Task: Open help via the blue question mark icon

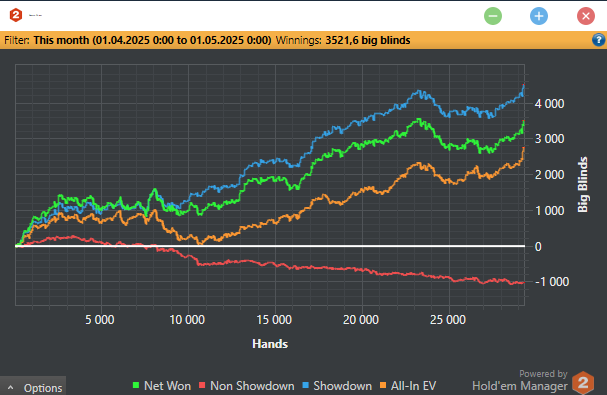Action: click(598, 40)
